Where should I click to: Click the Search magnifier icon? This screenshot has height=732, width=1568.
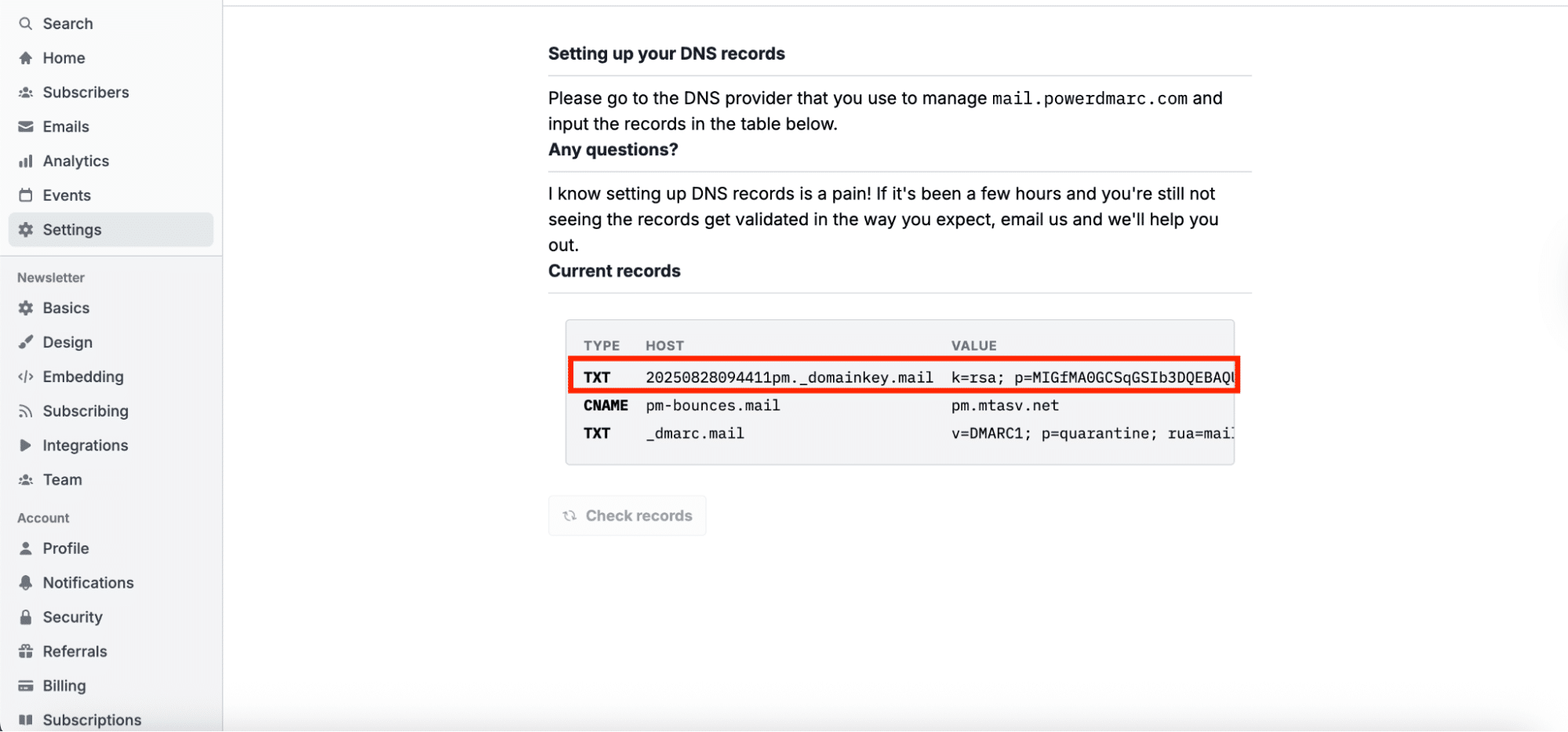click(26, 24)
